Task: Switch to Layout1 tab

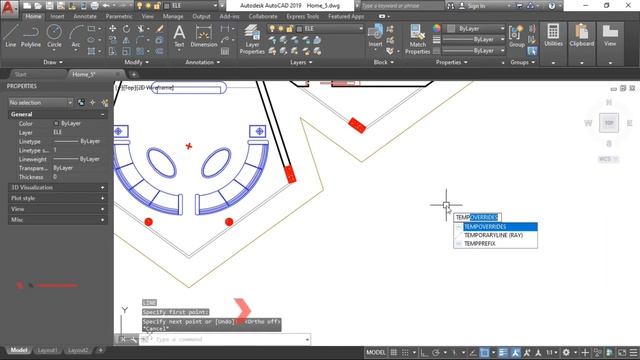Action: (47, 350)
